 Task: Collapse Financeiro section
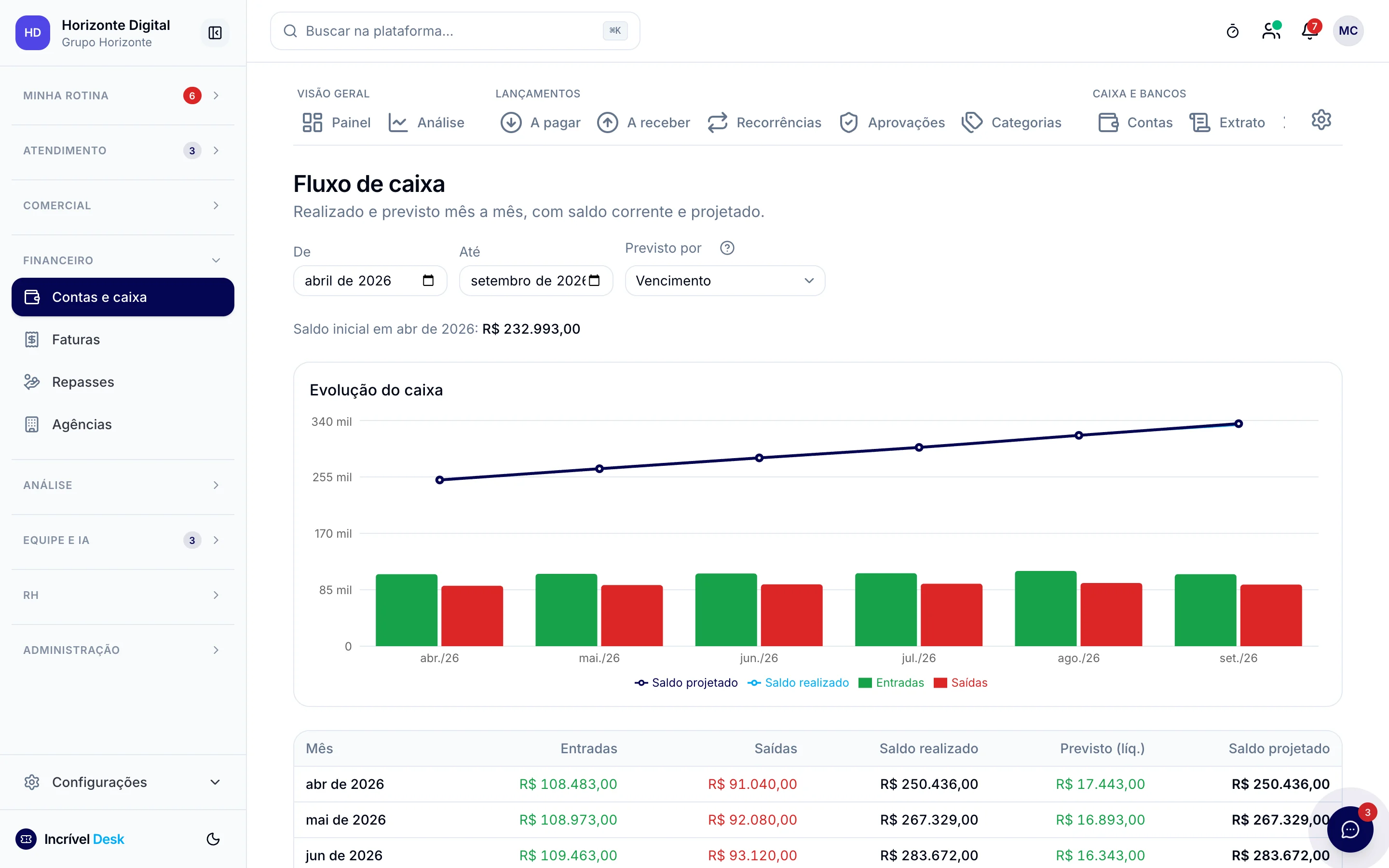123,260
